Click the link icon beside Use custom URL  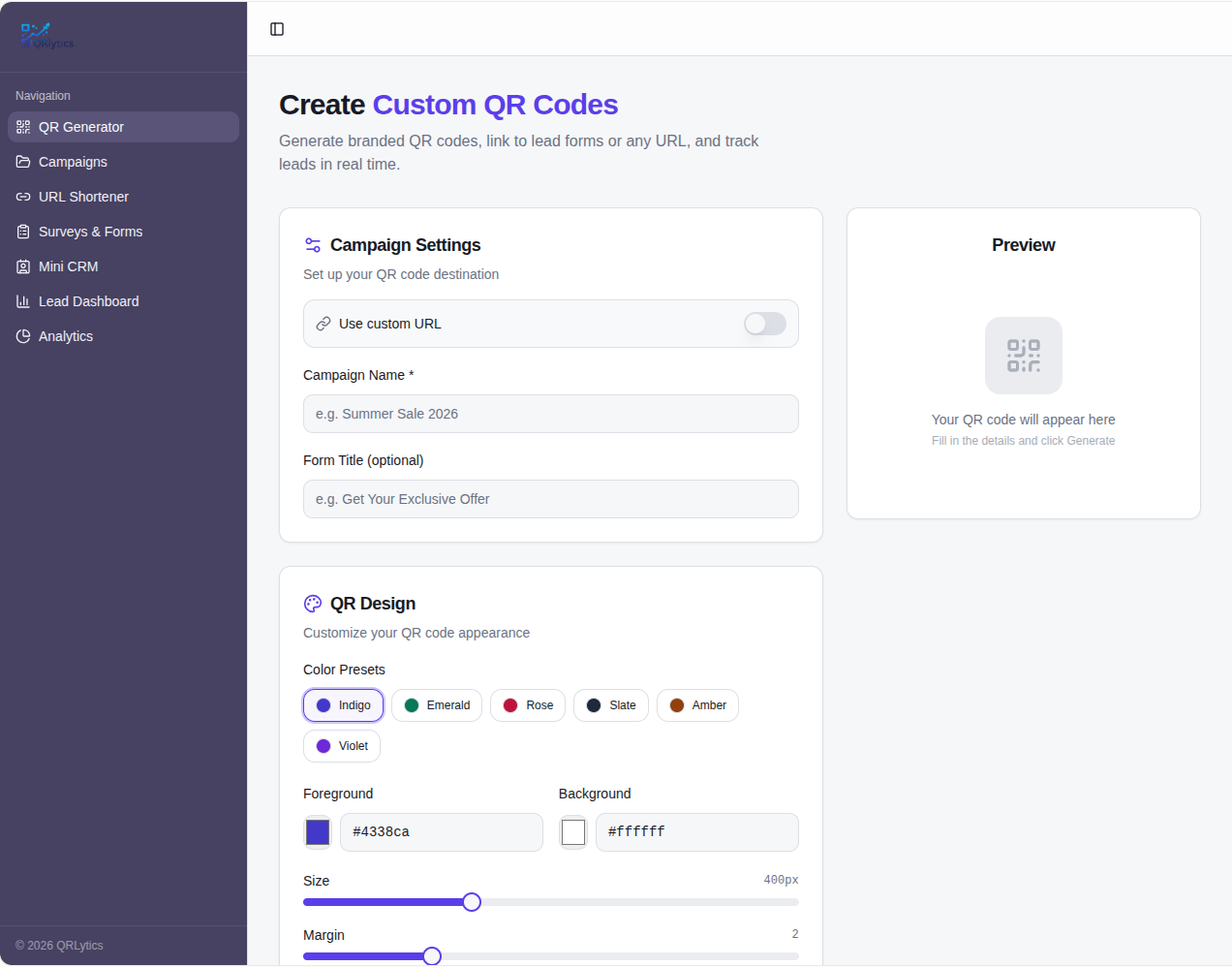[323, 324]
